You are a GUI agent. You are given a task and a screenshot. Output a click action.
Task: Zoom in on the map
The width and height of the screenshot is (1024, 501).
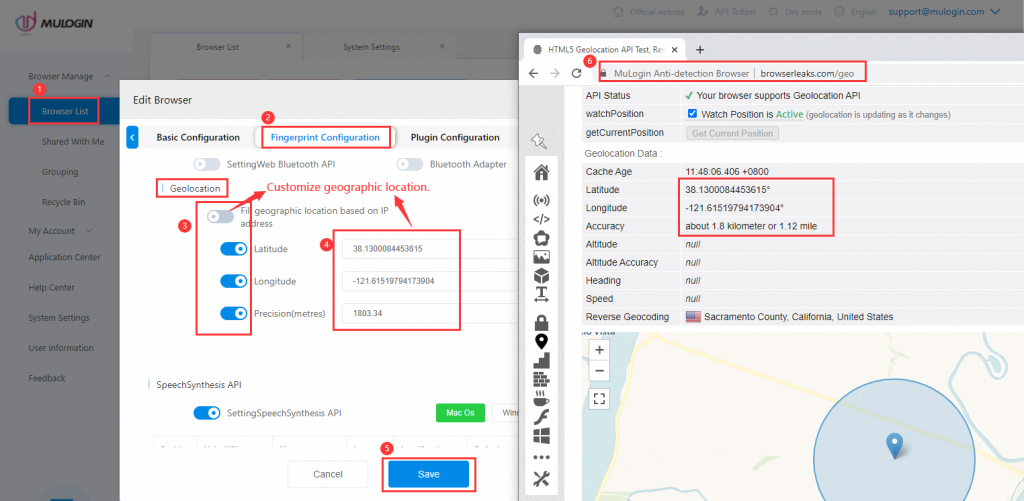pos(600,349)
